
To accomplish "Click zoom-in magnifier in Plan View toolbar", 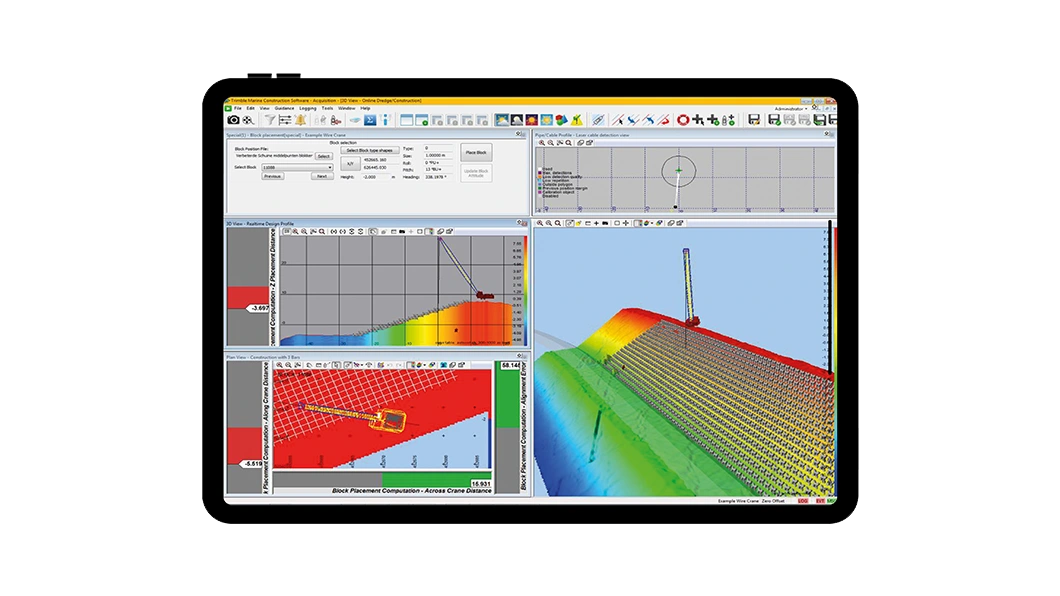I will 279,365.
